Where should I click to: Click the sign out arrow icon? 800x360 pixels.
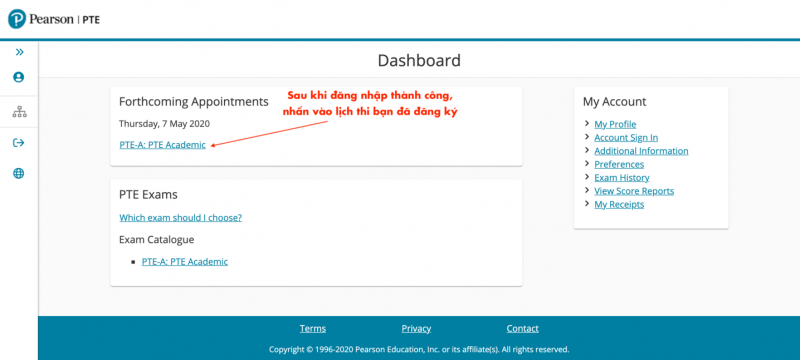pos(19,143)
